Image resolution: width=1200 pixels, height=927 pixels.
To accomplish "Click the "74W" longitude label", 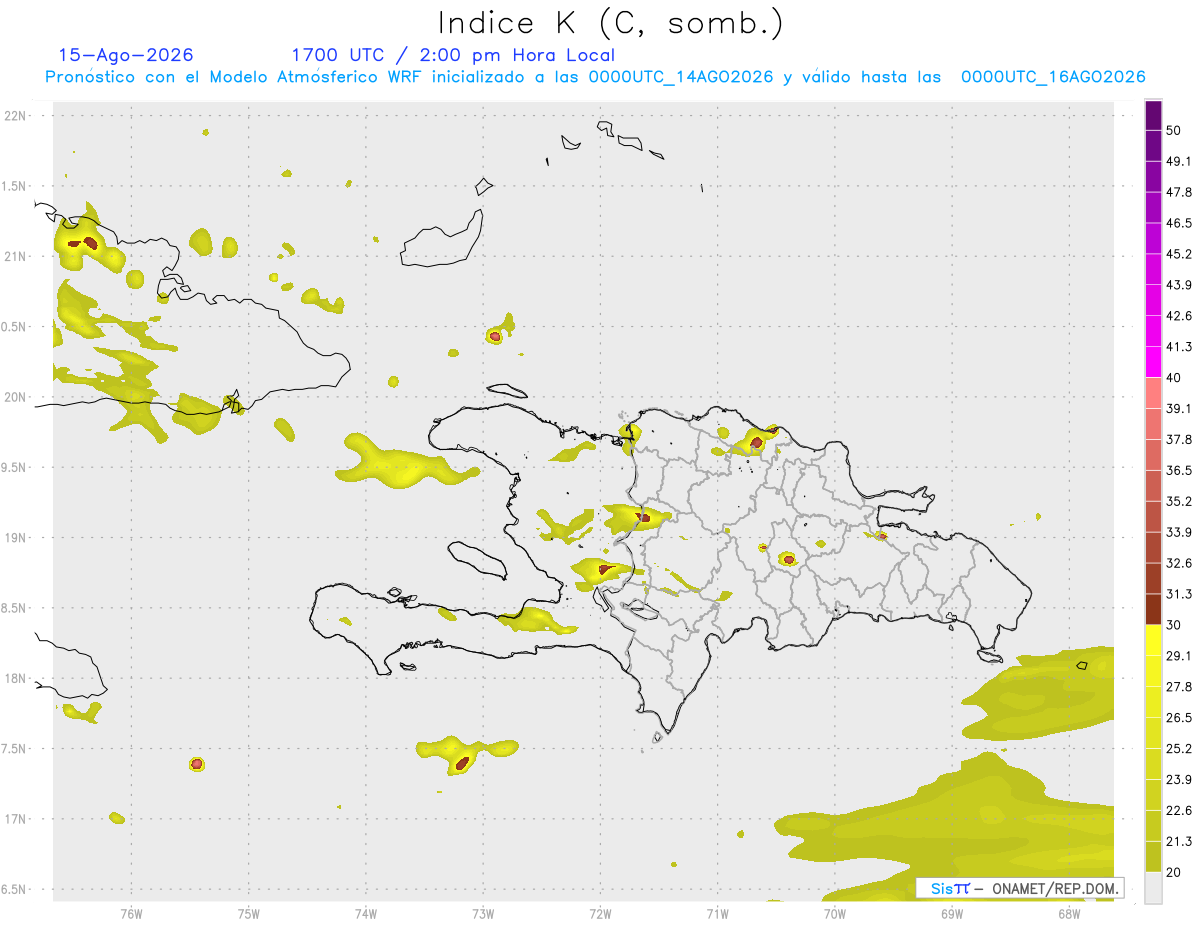I will point(366,914).
